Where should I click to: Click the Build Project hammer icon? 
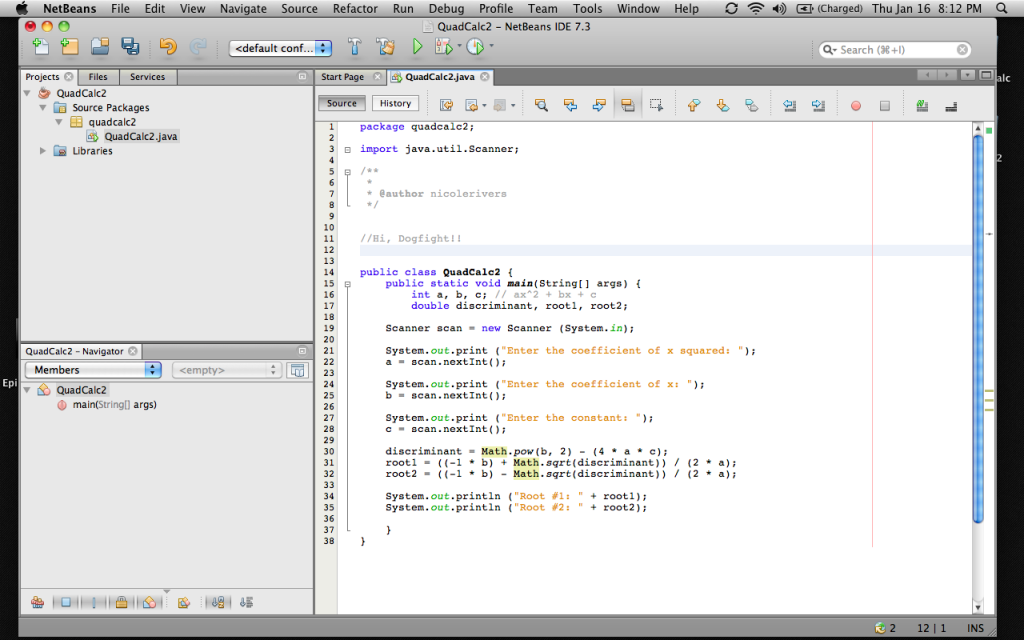coord(354,47)
